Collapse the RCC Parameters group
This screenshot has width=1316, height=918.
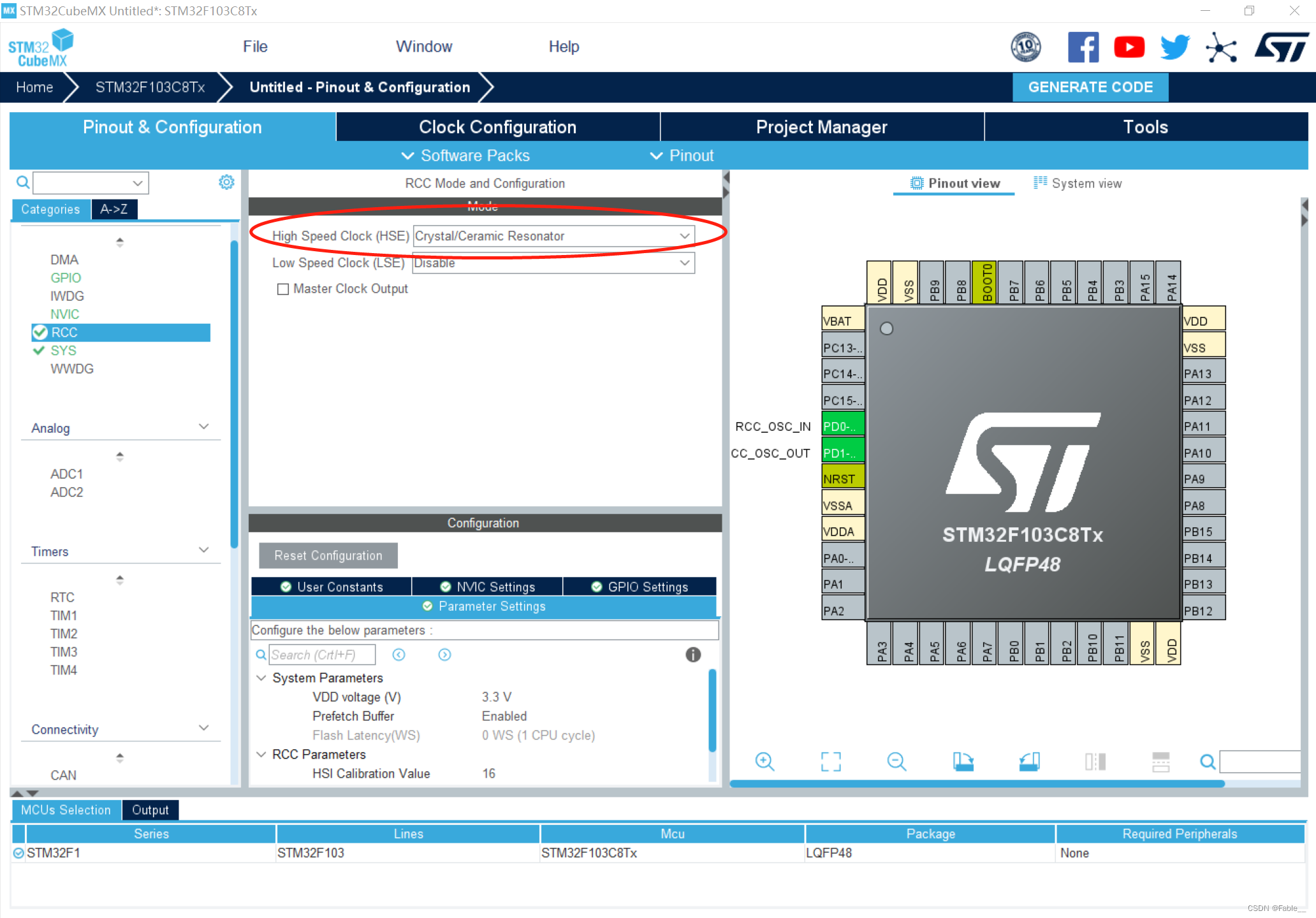click(x=261, y=754)
